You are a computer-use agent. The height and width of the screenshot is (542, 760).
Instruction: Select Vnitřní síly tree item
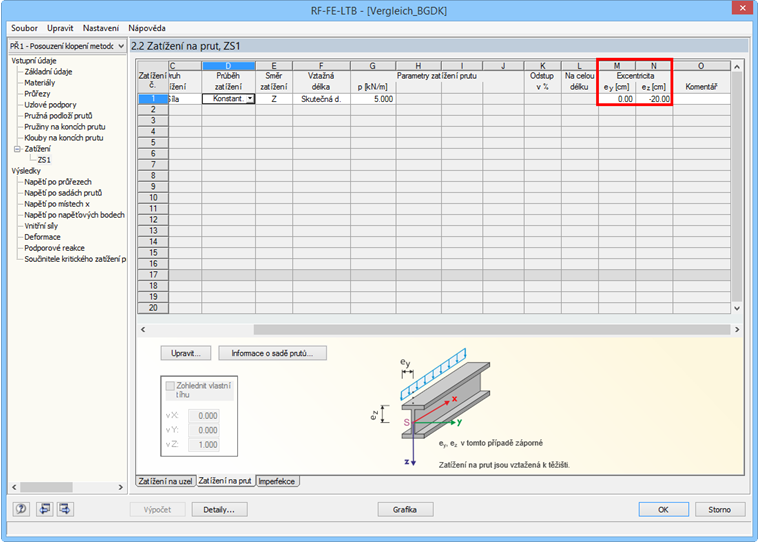(41, 226)
